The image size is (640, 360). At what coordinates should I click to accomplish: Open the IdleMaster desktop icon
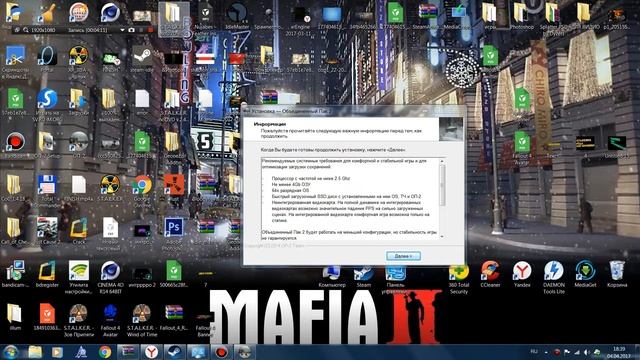237,16
